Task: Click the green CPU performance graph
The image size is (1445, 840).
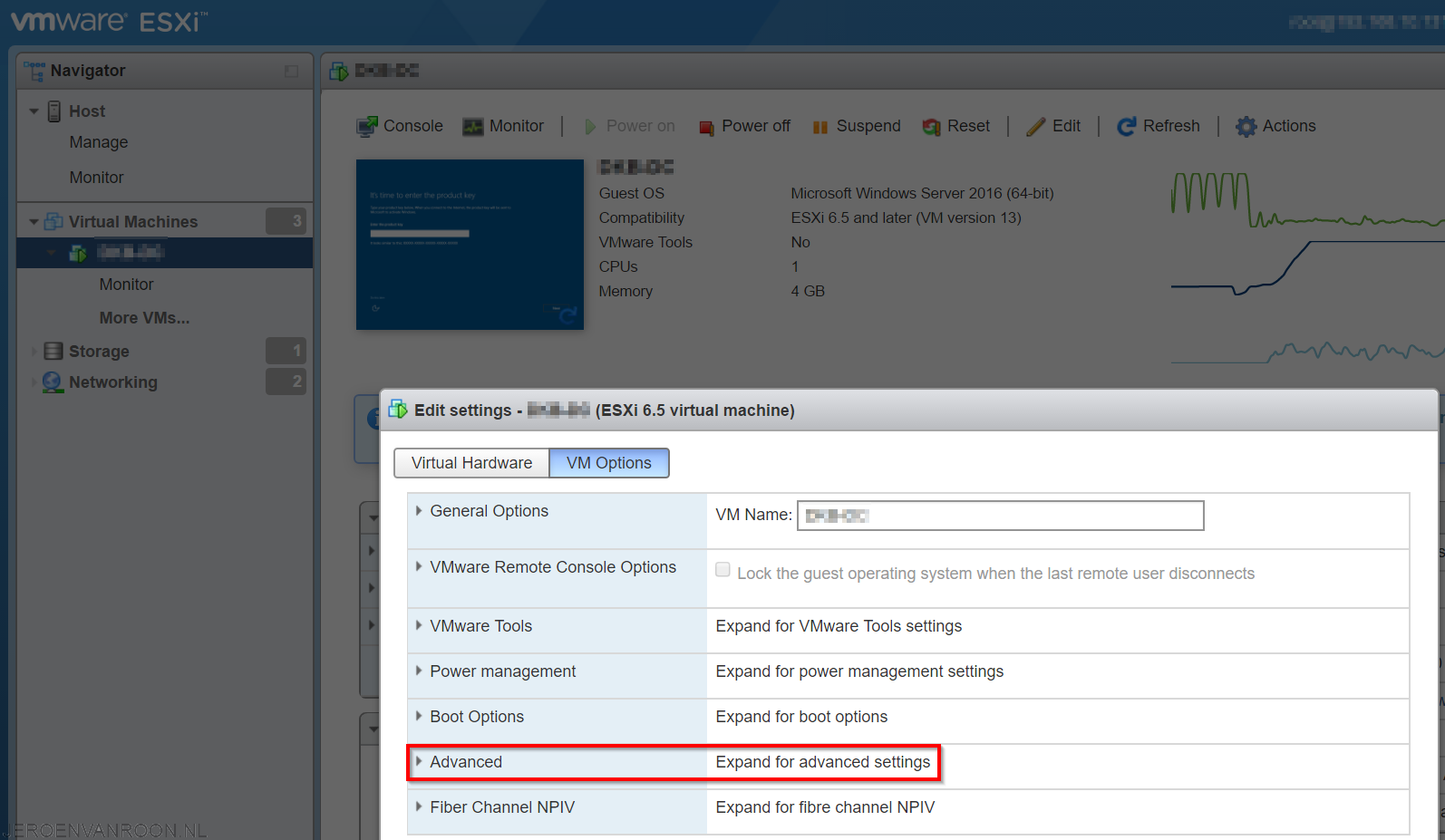Action: (x=1306, y=200)
